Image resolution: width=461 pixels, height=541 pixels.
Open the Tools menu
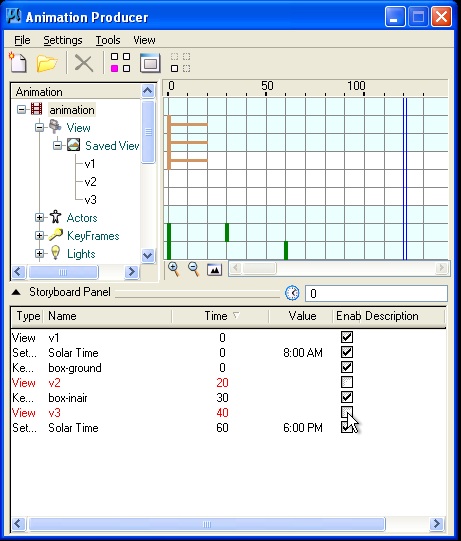coord(108,40)
